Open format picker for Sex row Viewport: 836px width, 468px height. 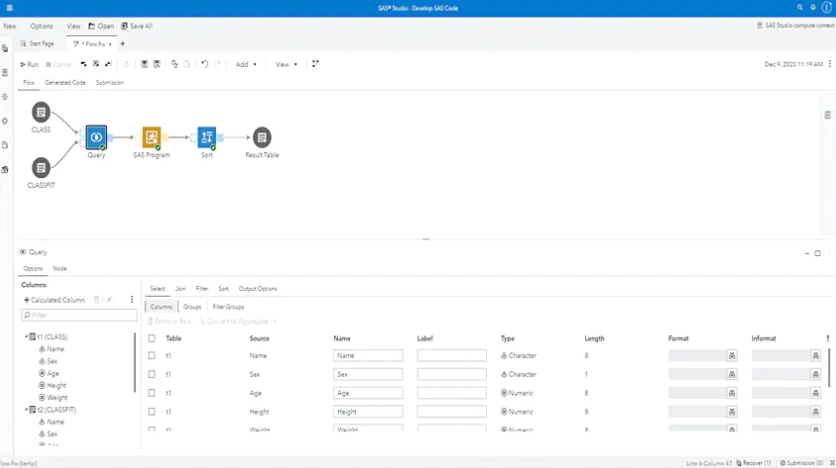(732, 374)
